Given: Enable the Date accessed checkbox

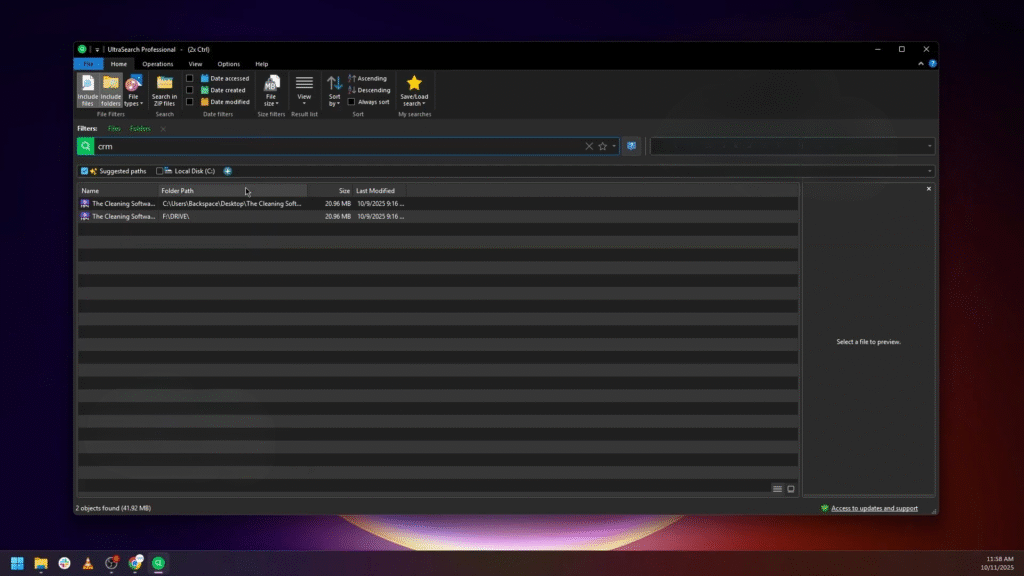Looking at the screenshot, I should pyautogui.click(x=190, y=78).
